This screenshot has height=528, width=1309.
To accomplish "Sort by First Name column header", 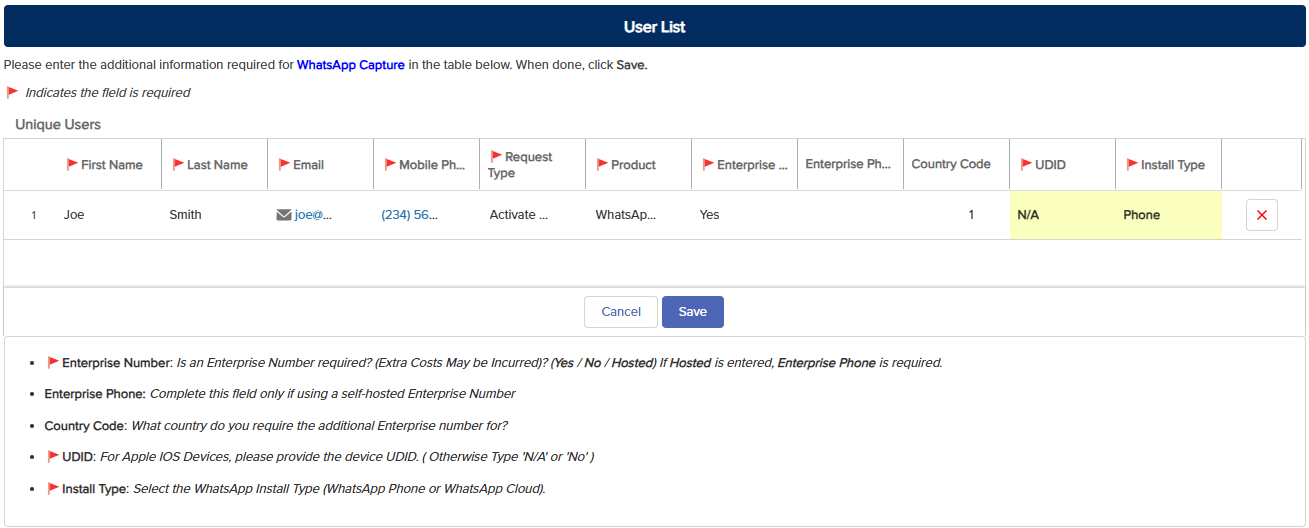I will click(111, 165).
